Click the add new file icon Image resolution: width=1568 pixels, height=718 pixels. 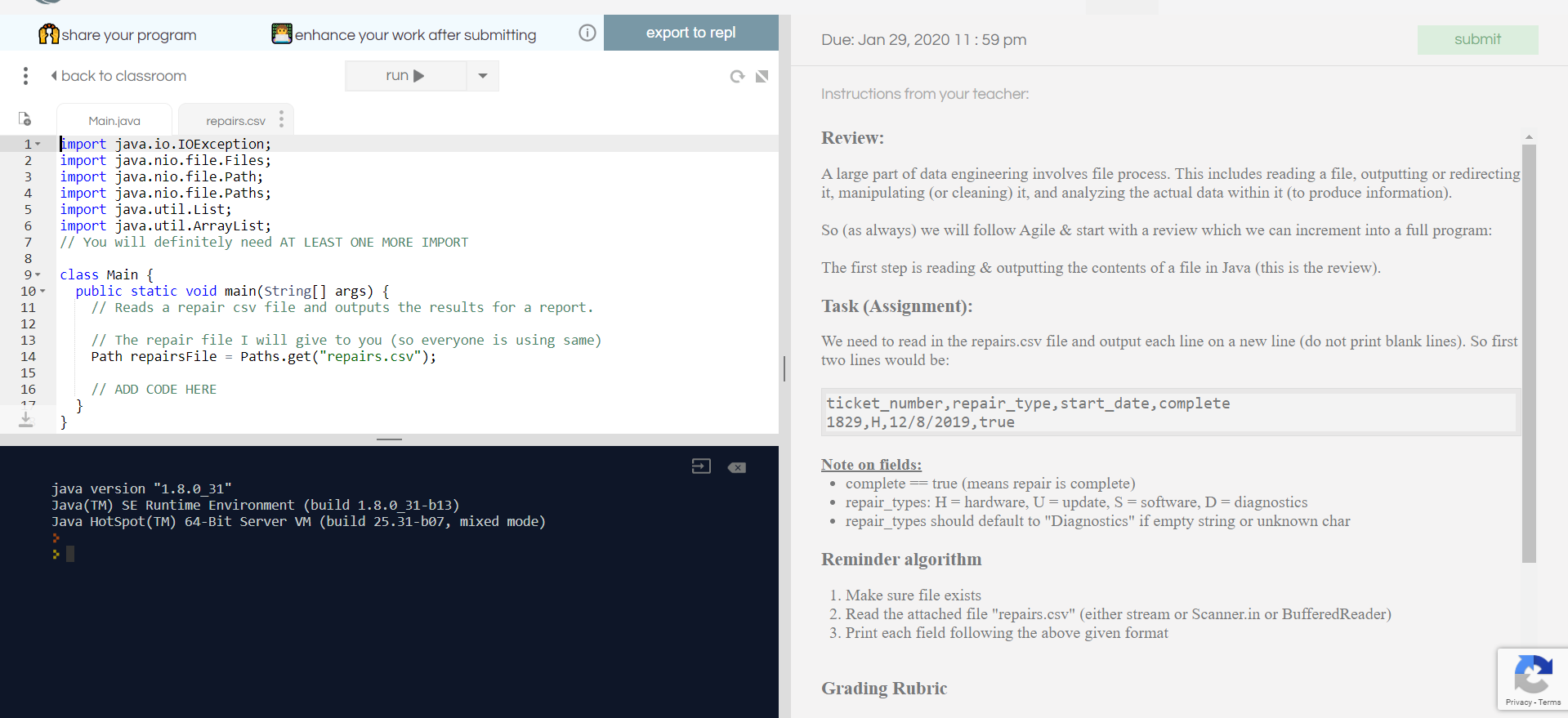coord(25,119)
